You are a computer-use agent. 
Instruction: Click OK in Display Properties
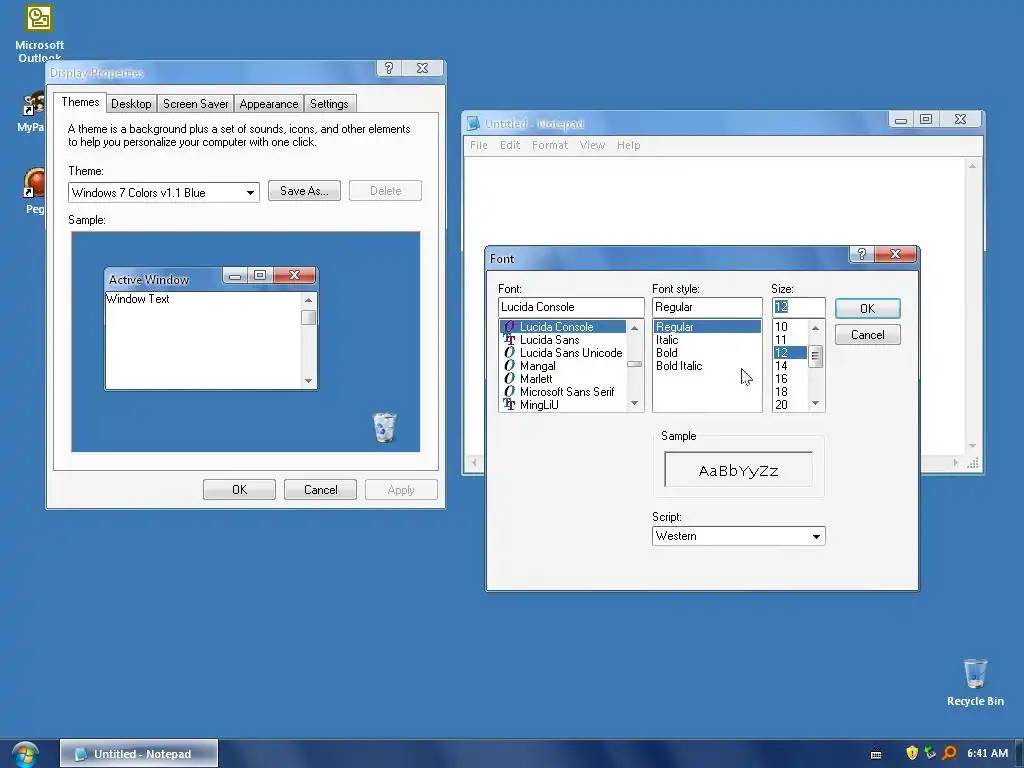click(x=239, y=490)
